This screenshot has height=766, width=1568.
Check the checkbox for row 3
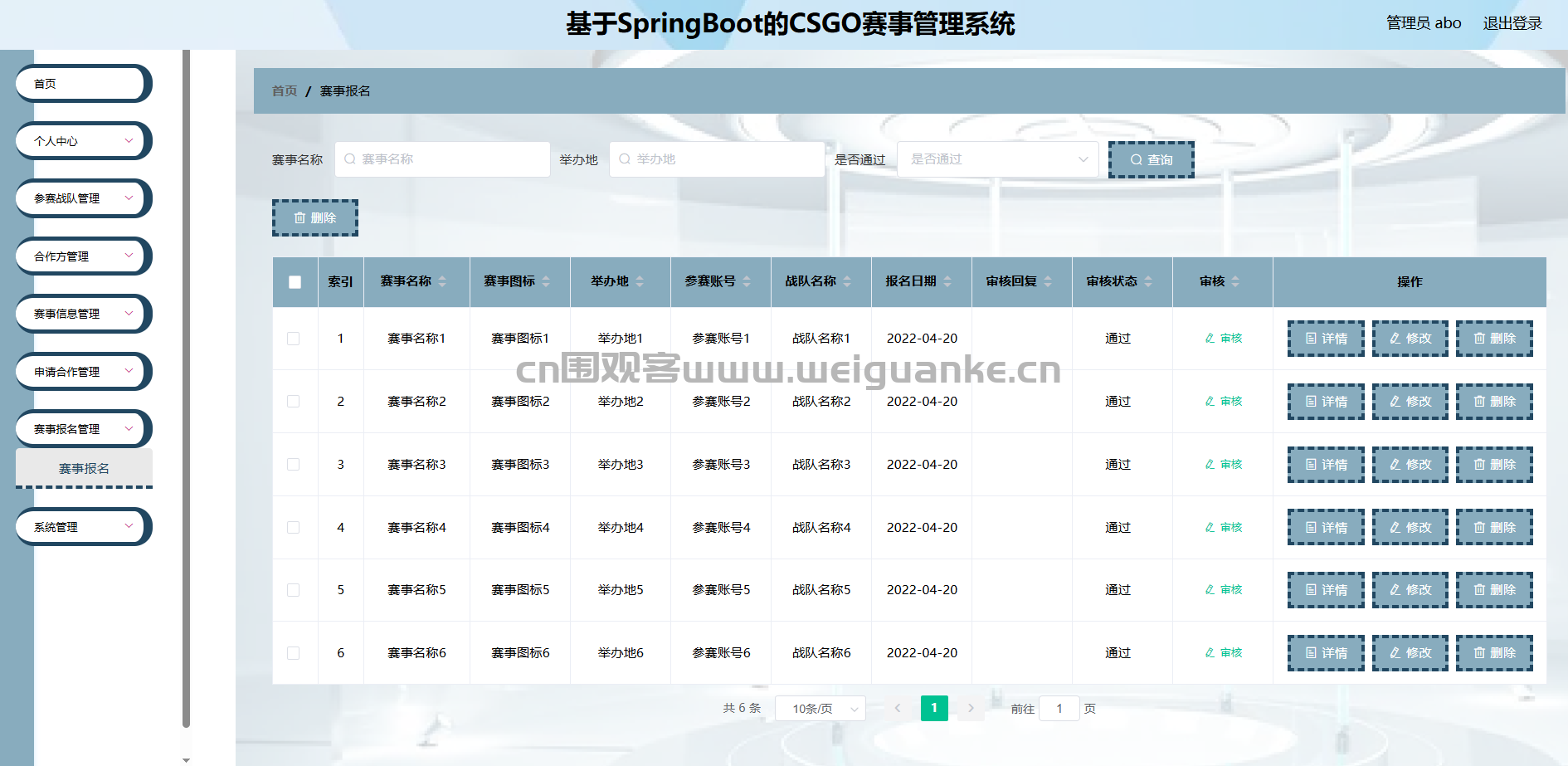(x=294, y=465)
